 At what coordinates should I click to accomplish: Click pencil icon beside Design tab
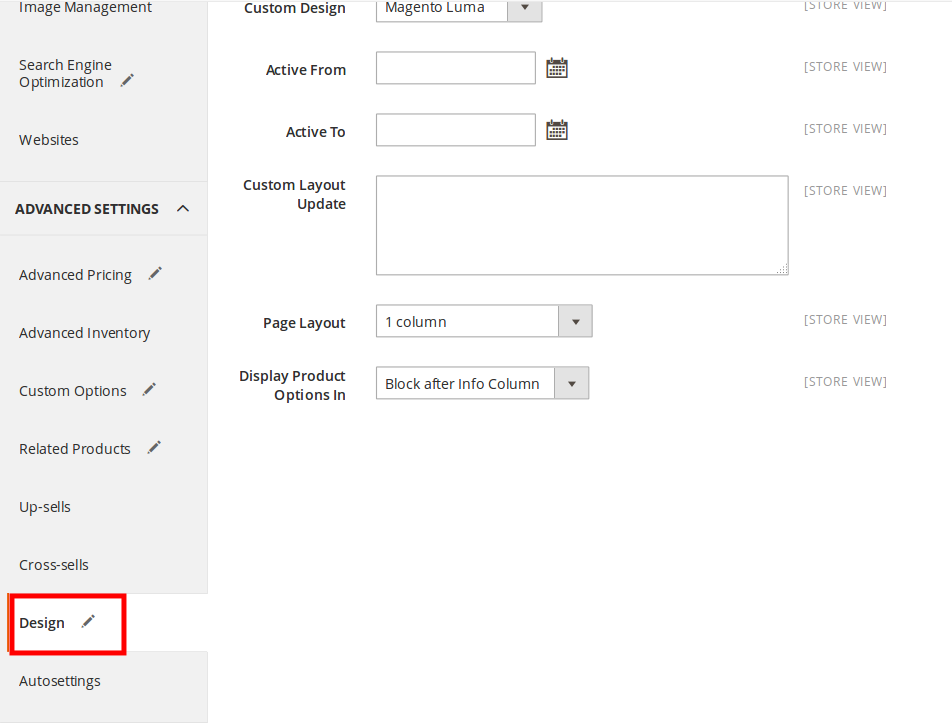coord(88,621)
